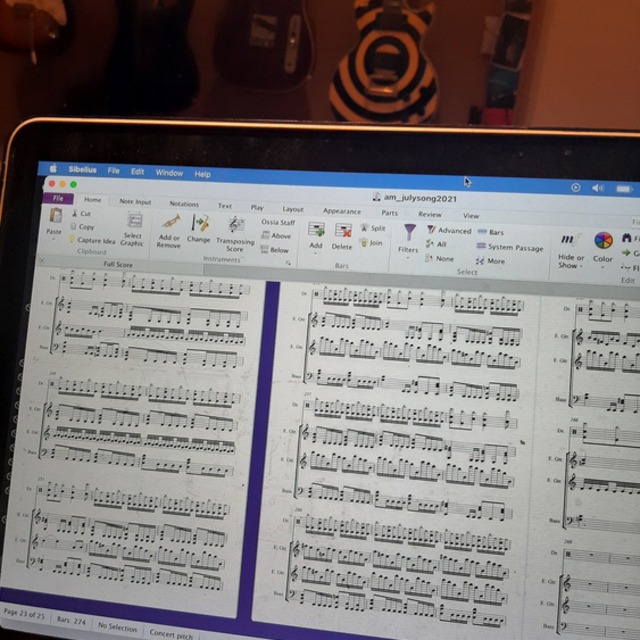Click the 'Concert pitch' status text
This screenshot has height=640, width=640.
click(171, 634)
